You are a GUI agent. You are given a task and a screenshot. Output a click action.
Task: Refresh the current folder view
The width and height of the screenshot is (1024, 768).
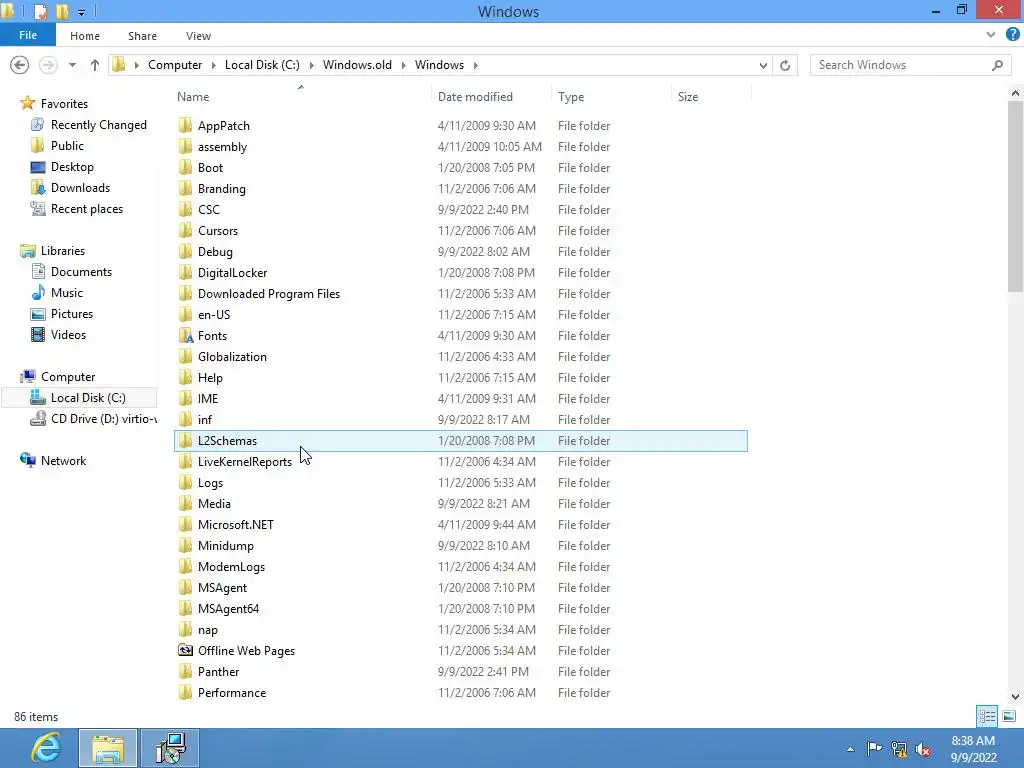[785, 65]
